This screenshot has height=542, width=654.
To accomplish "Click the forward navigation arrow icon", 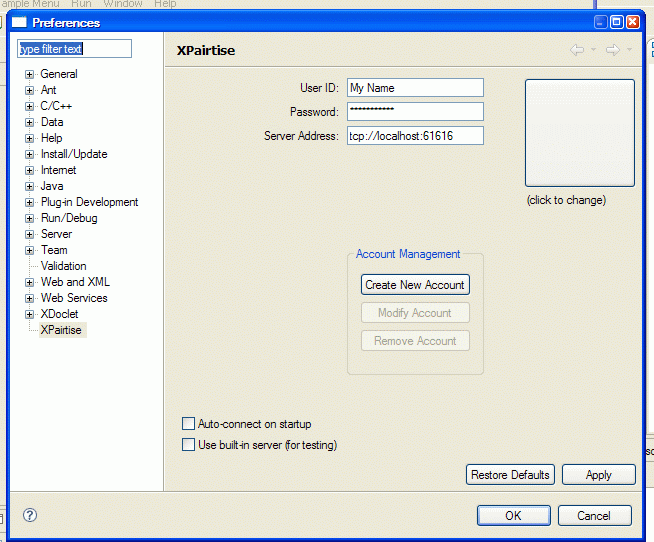I will coord(612,50).
